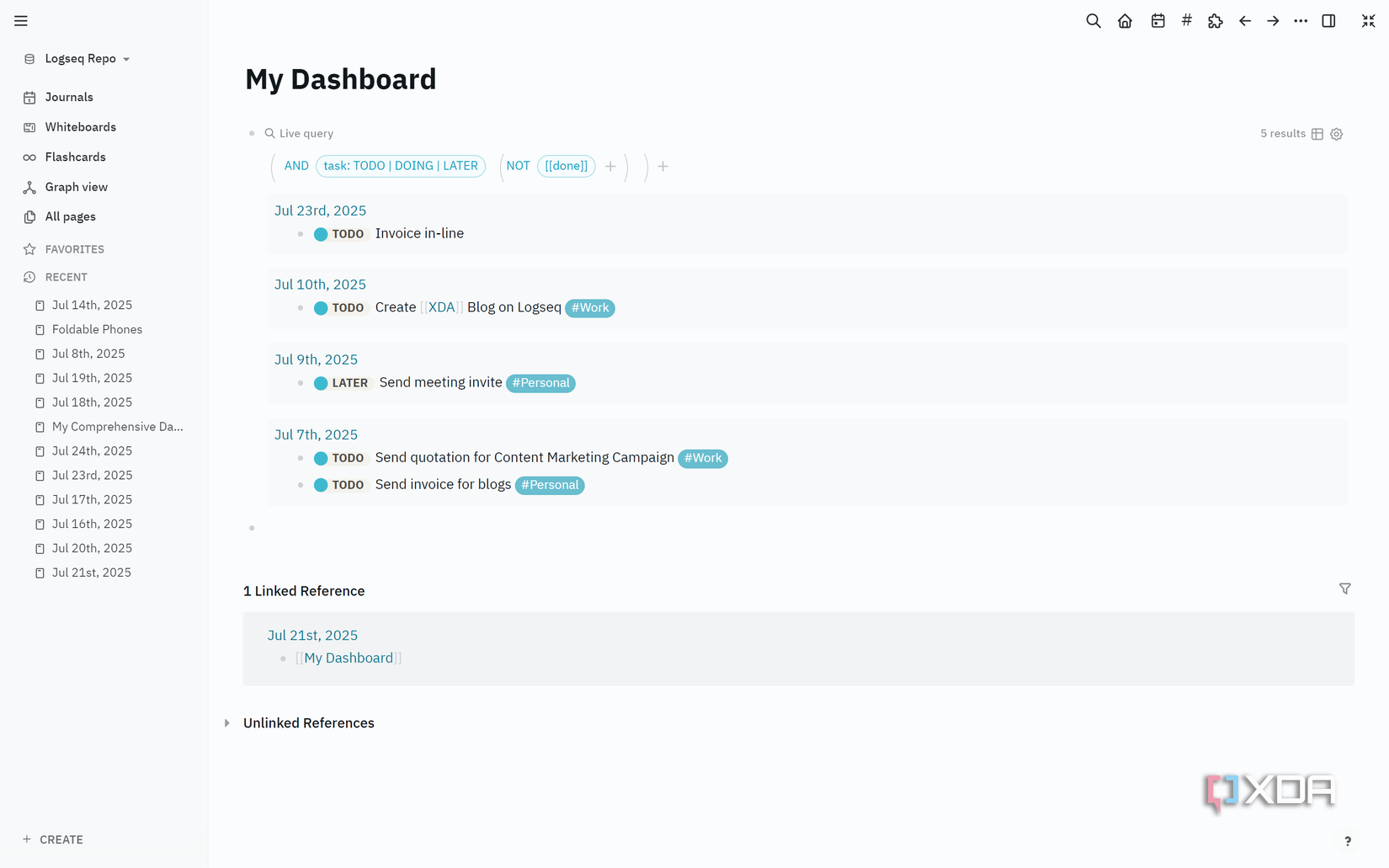Open Graph view from the sidebar
This screenshot has width=1389, height=868.
[76, 186]
